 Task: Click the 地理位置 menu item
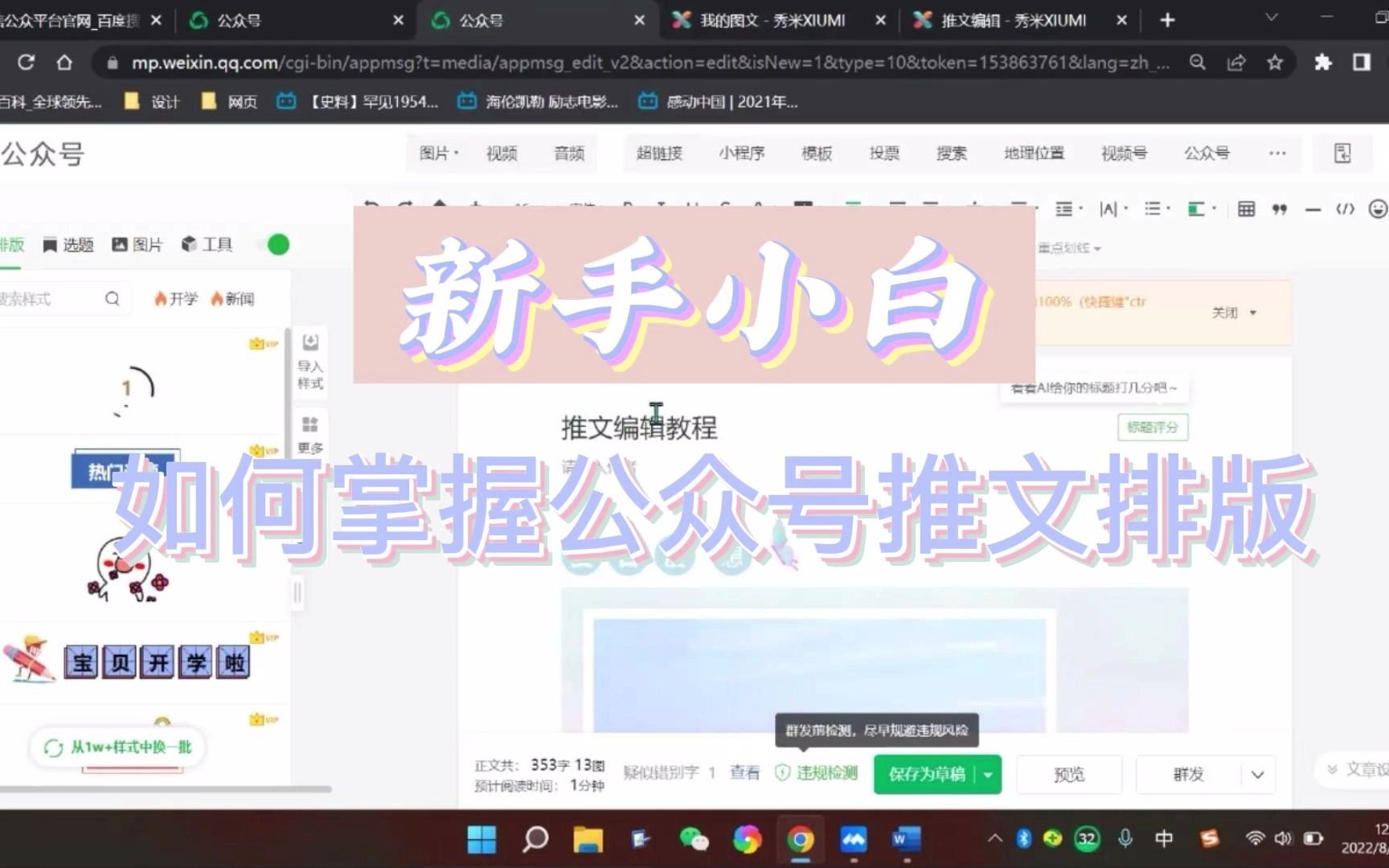(1034, 154)
